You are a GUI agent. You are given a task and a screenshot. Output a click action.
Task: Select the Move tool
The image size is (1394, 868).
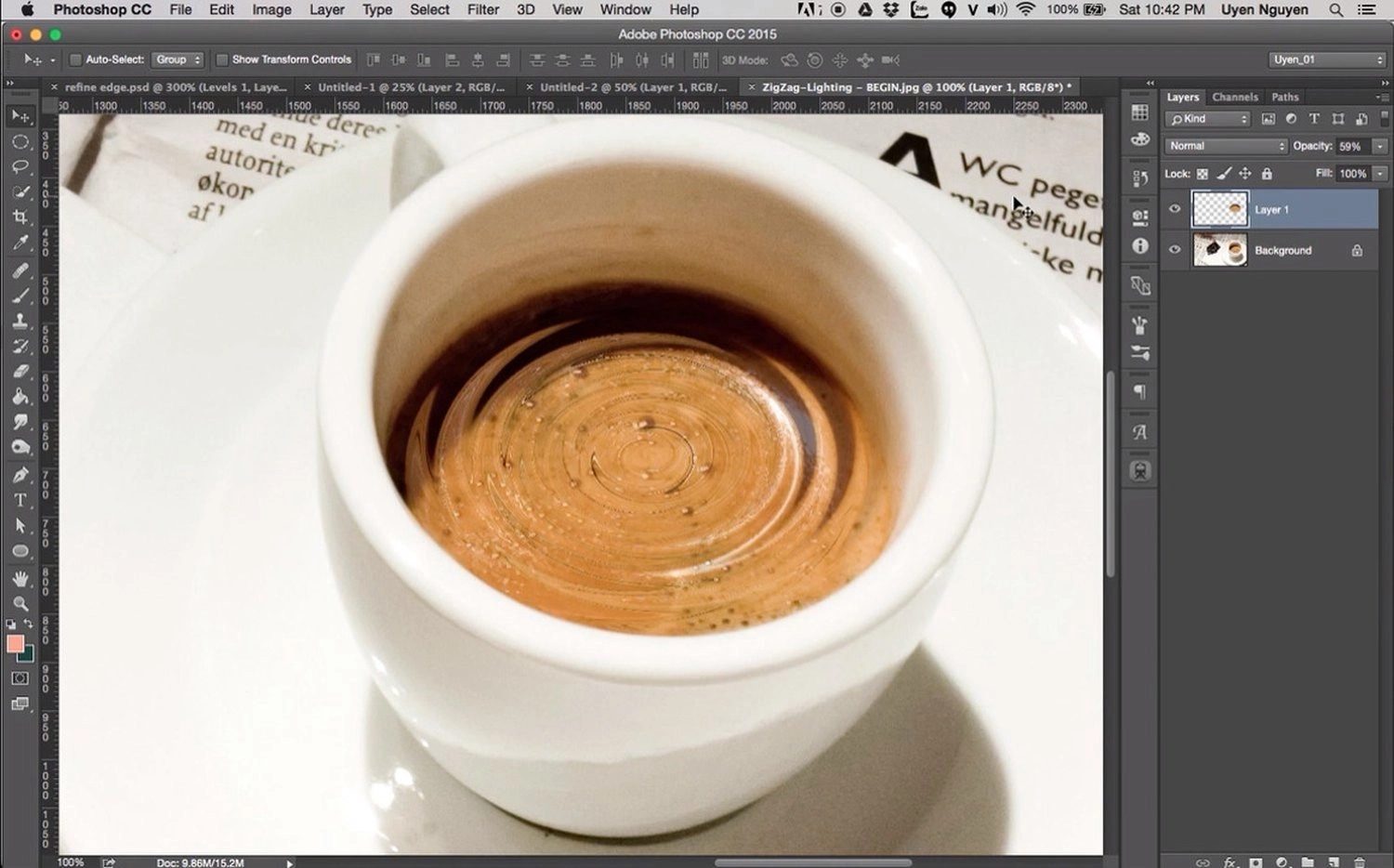click(20, 116)
